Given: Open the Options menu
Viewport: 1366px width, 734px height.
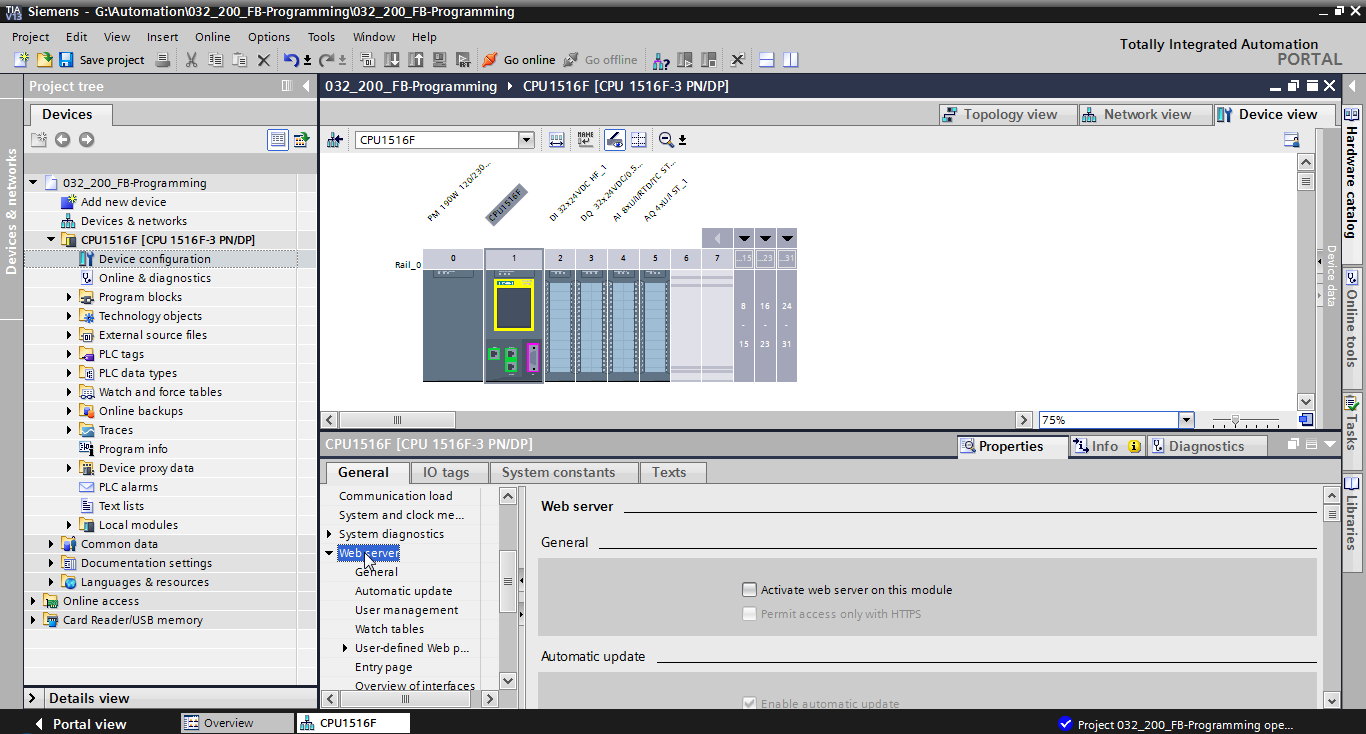Looking at the screenshot, I should pos(269,37).
